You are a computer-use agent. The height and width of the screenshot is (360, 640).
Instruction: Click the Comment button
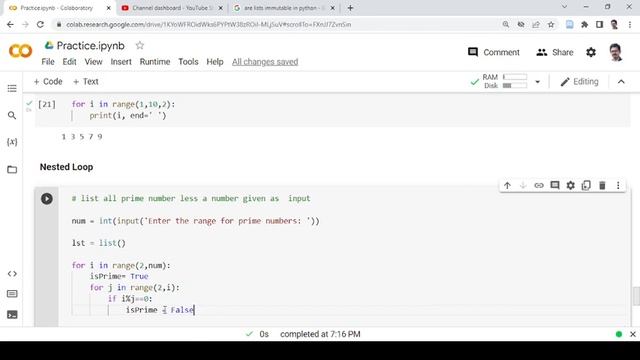(x=494, y=52)
